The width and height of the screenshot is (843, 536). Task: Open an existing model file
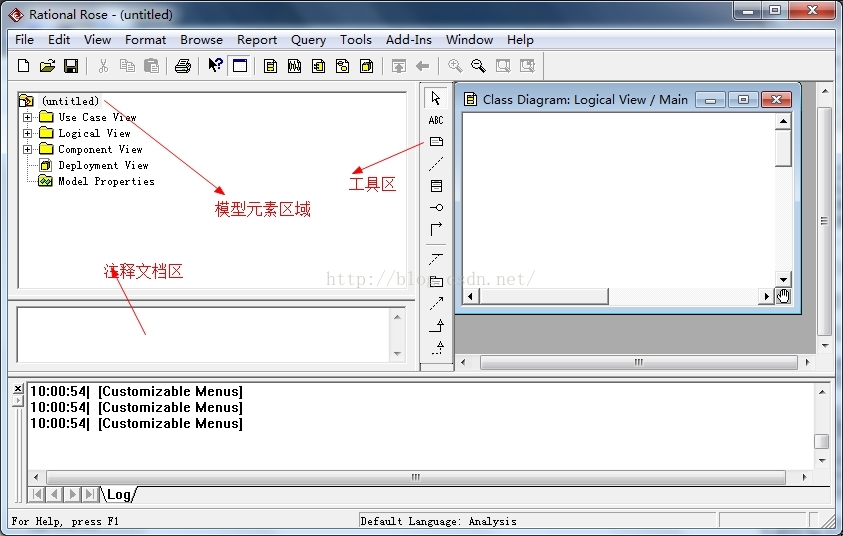pyautogui.click(x=47, y=66)
